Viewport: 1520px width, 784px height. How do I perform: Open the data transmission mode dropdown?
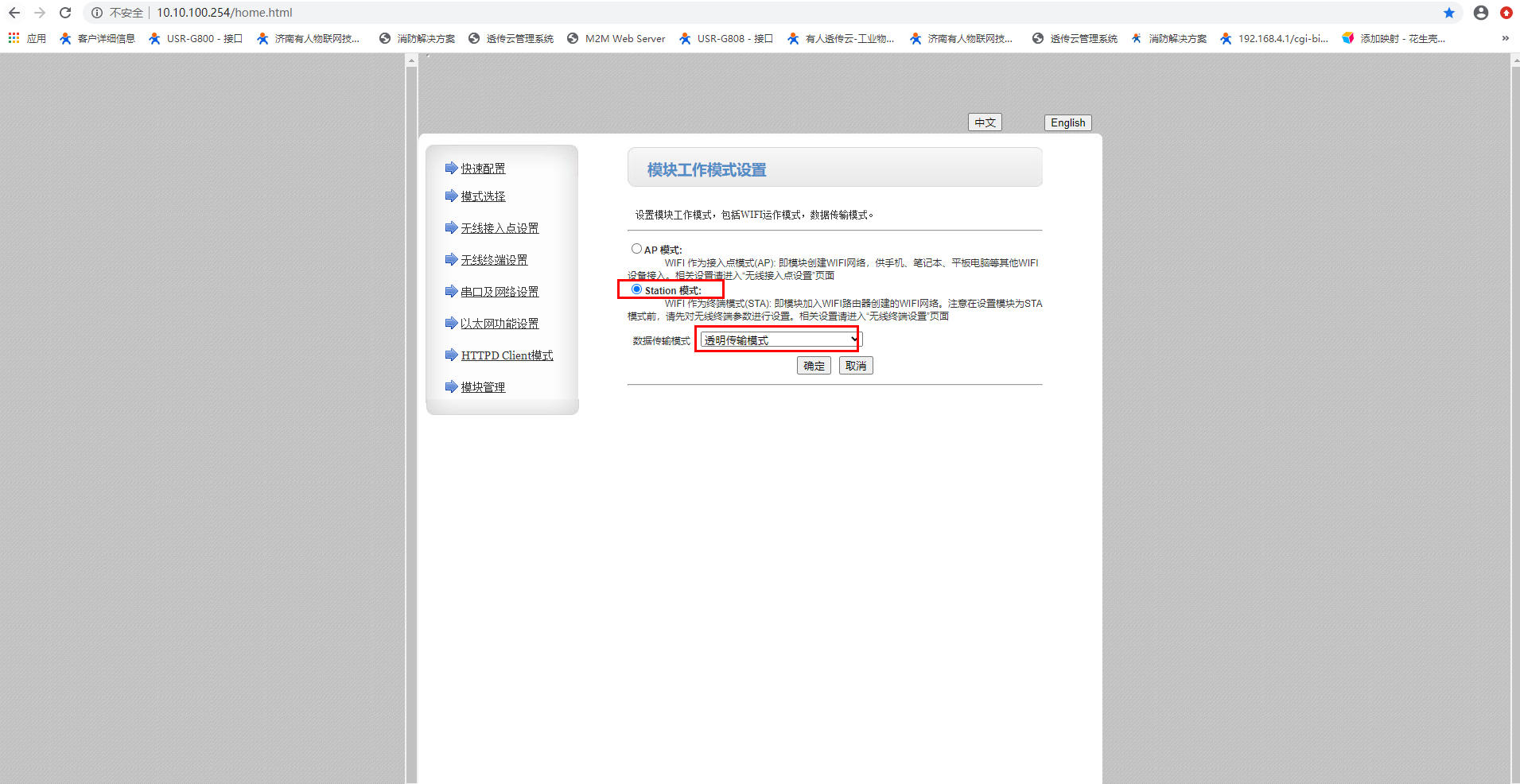coord(779,340)
